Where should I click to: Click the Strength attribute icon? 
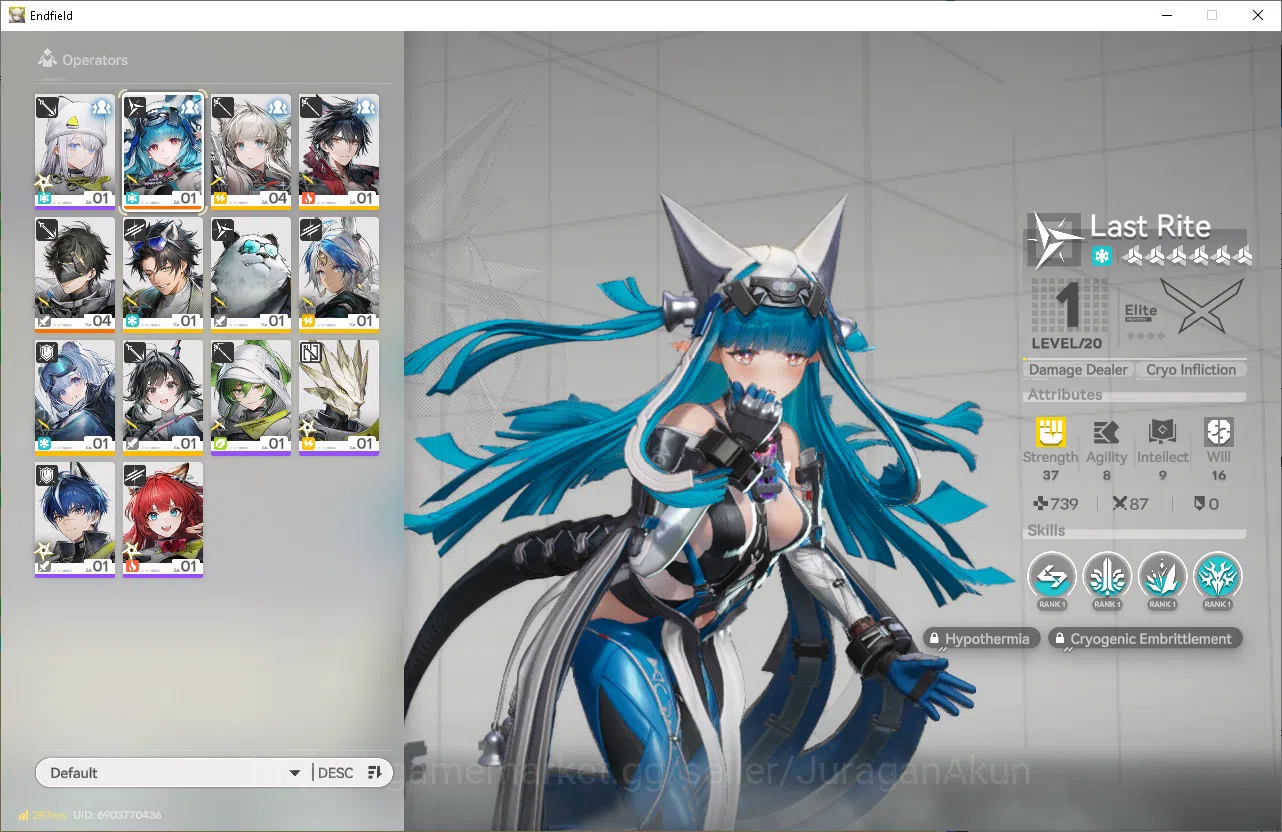click(x=1050, y=432)
